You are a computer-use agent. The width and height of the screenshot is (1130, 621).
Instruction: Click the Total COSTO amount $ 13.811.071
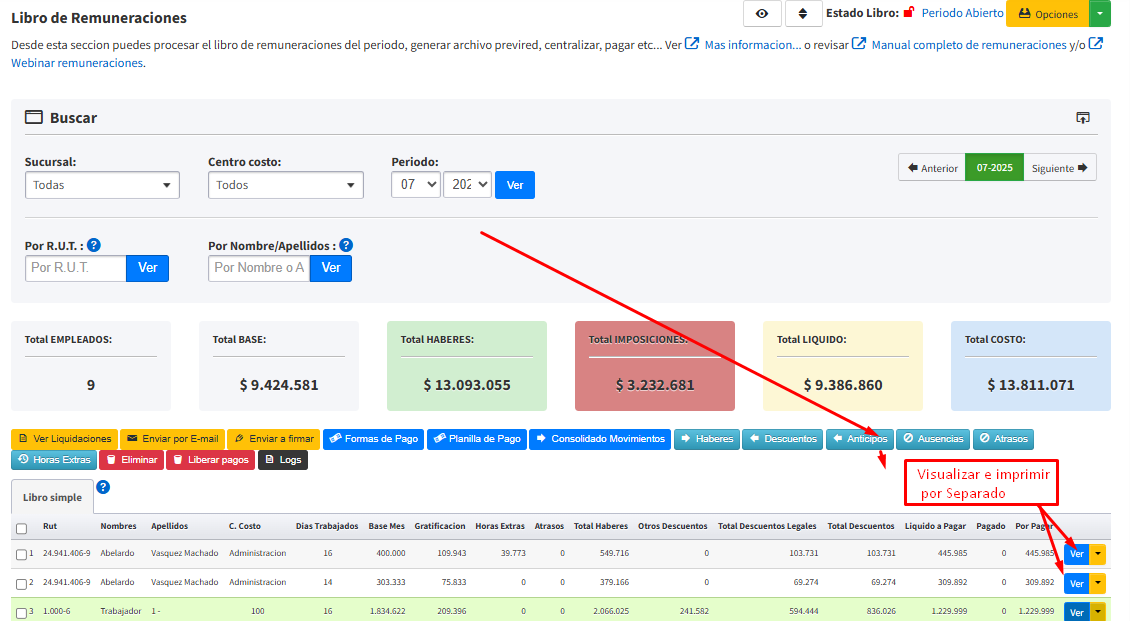pyautogui.click(x=1031, y=385)
